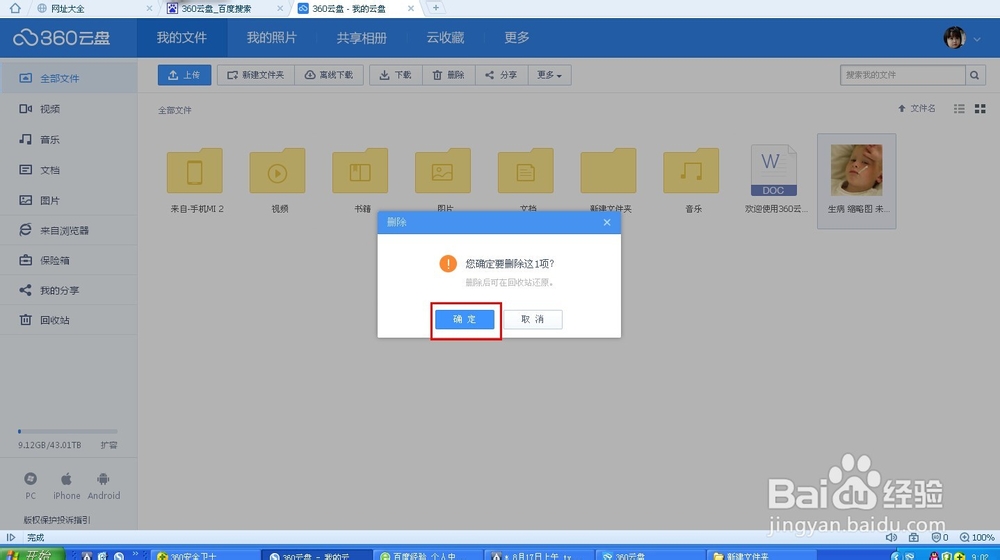Click the 全部文件 breadcrumb
The image size is (1000, 560).
(175, 110)
